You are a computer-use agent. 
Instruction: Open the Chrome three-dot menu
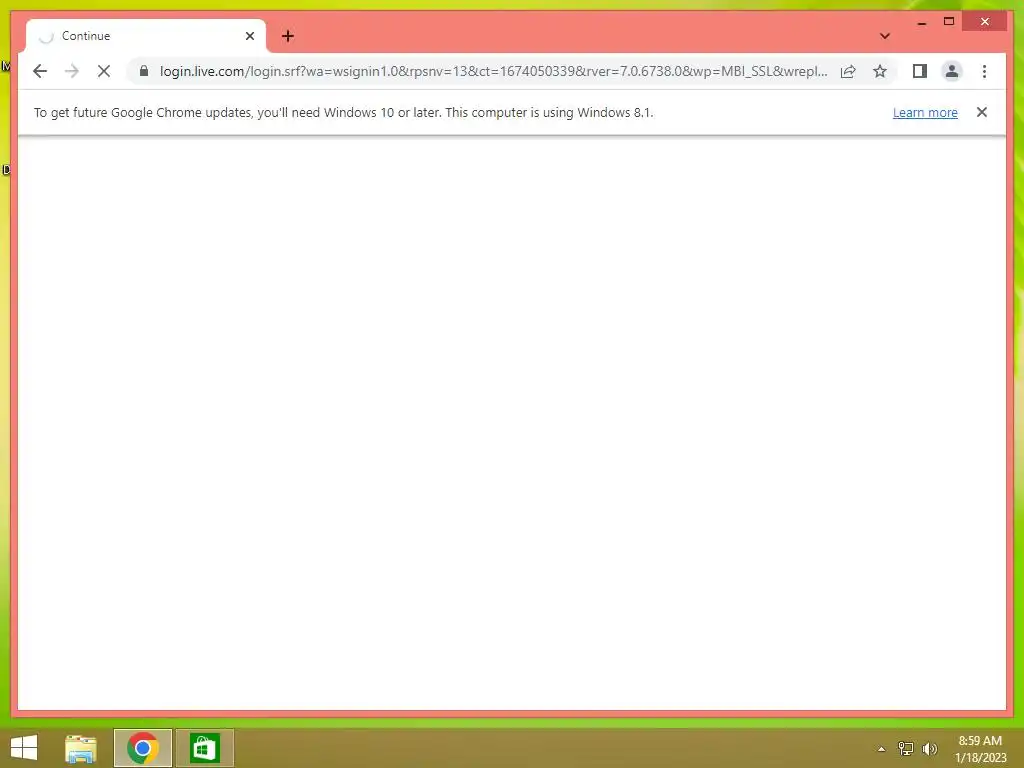pos(984,71)
